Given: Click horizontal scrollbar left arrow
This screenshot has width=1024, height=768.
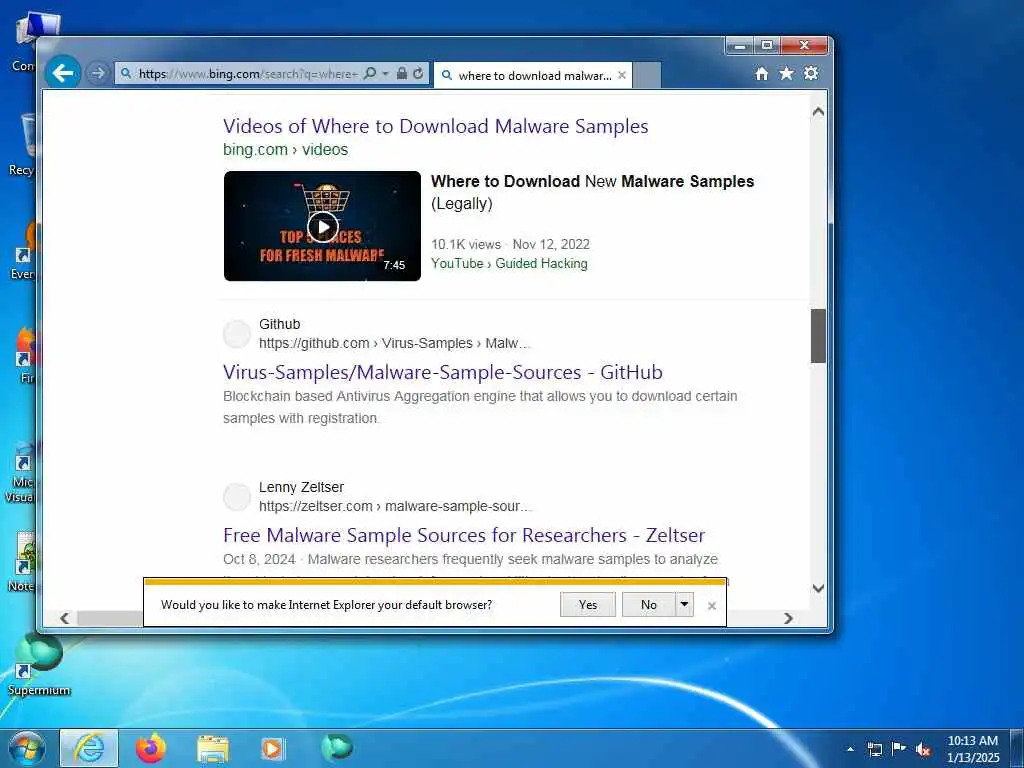Looking at the screenshot, I should [x=64, y=618].
